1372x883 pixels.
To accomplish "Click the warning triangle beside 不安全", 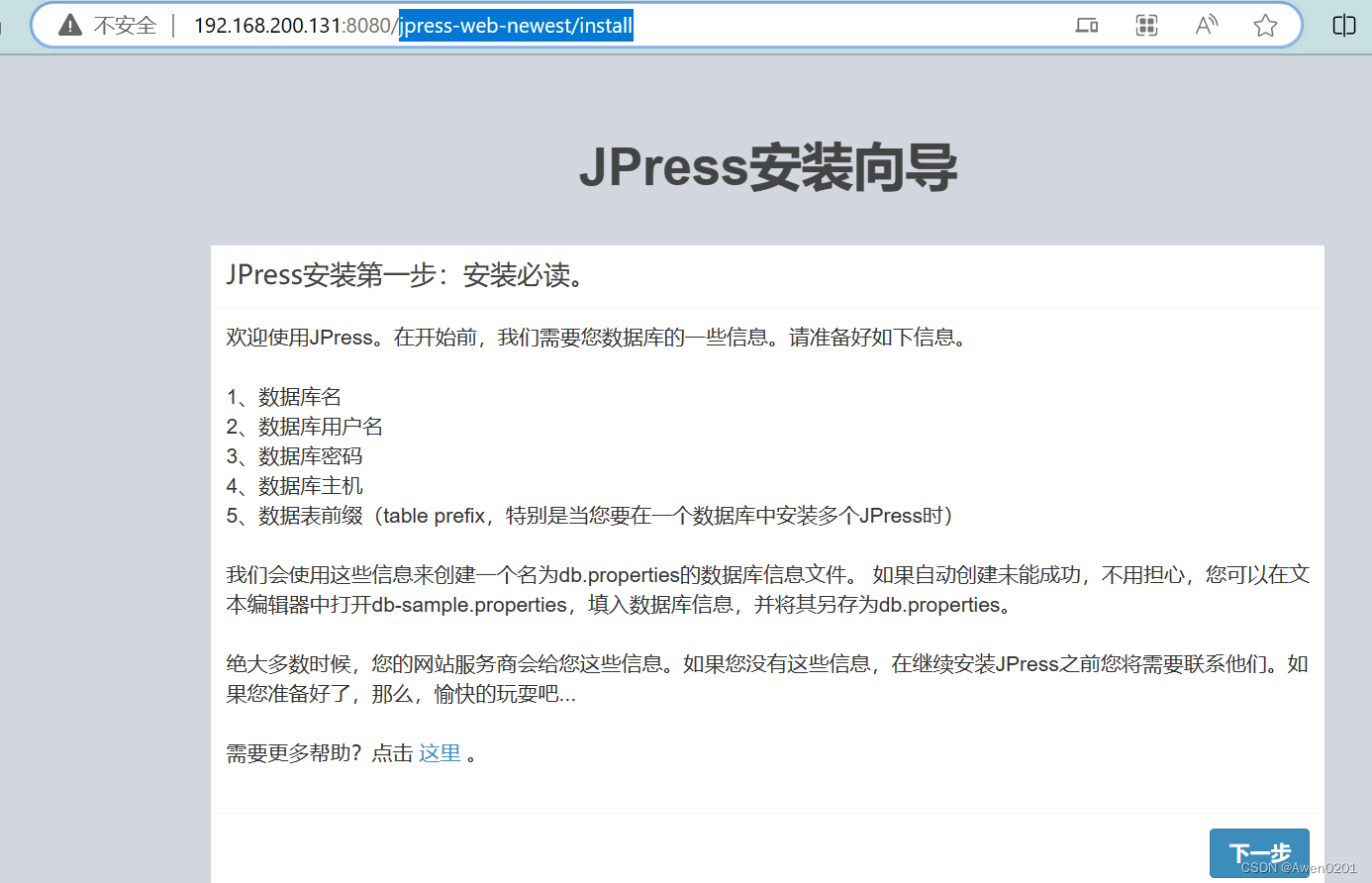I will pos(69,26).
